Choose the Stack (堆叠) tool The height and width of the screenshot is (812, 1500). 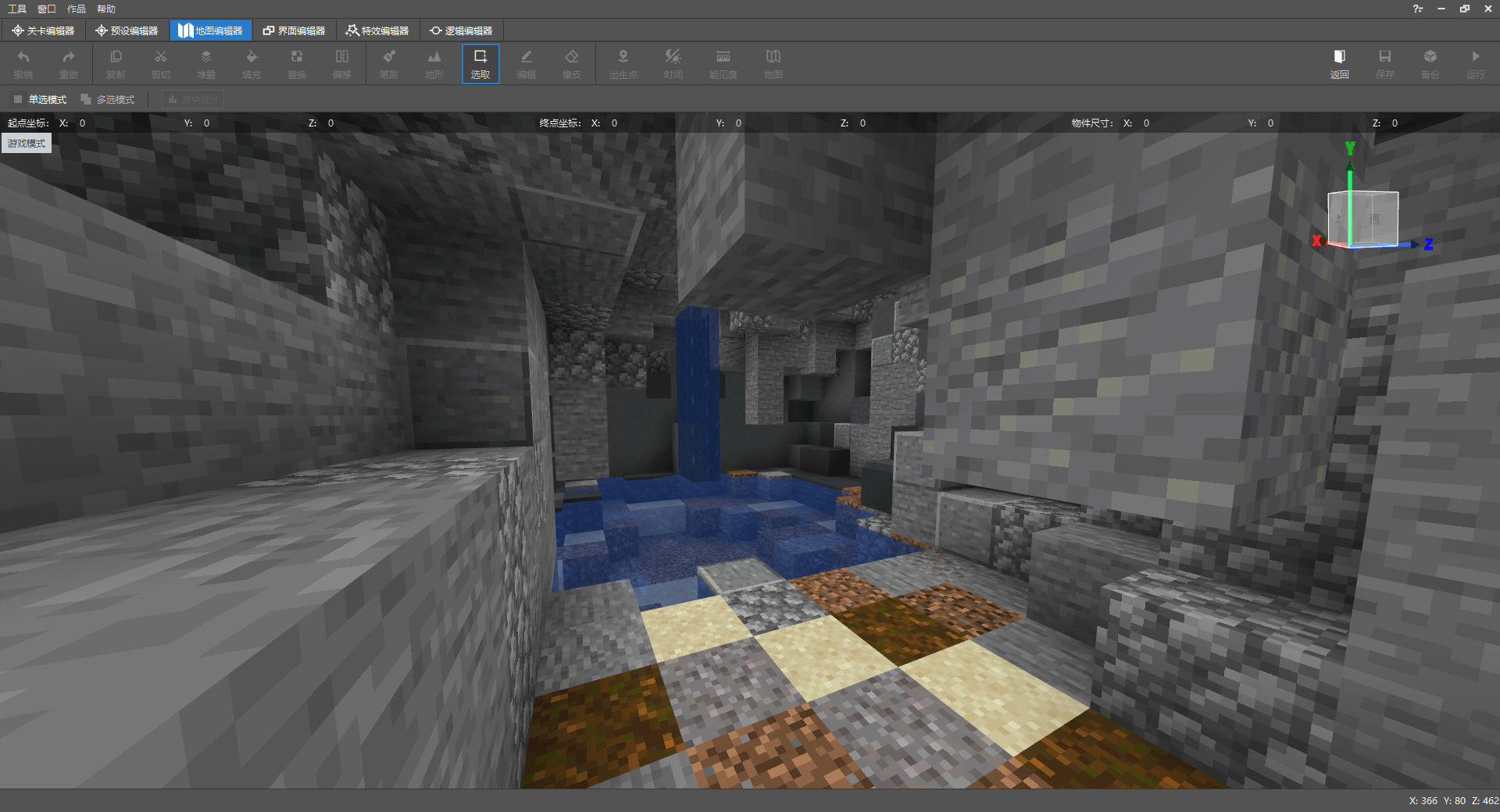coord(206,63)
